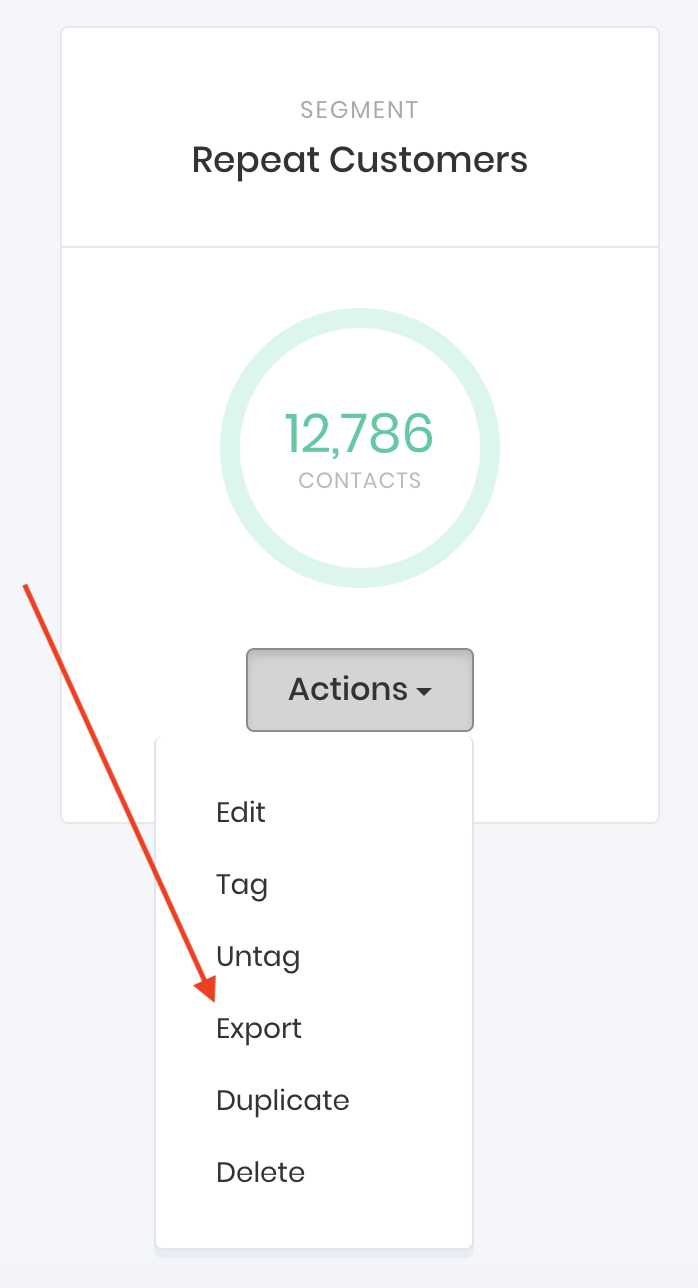Viewport: 698px width, 1288px height.
Task: Click the CONTACTS caption inside the circle
Action: click(x=359, y=480)
